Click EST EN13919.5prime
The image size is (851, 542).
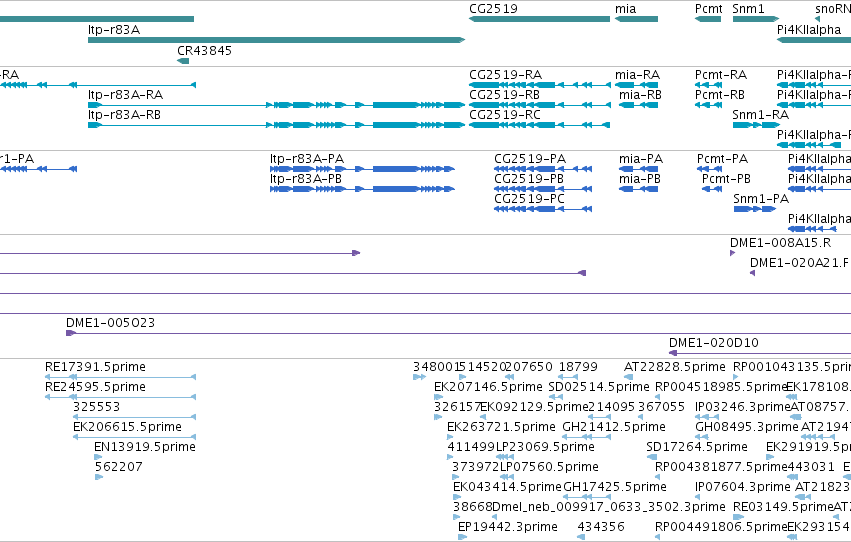[x=98, y=457]
